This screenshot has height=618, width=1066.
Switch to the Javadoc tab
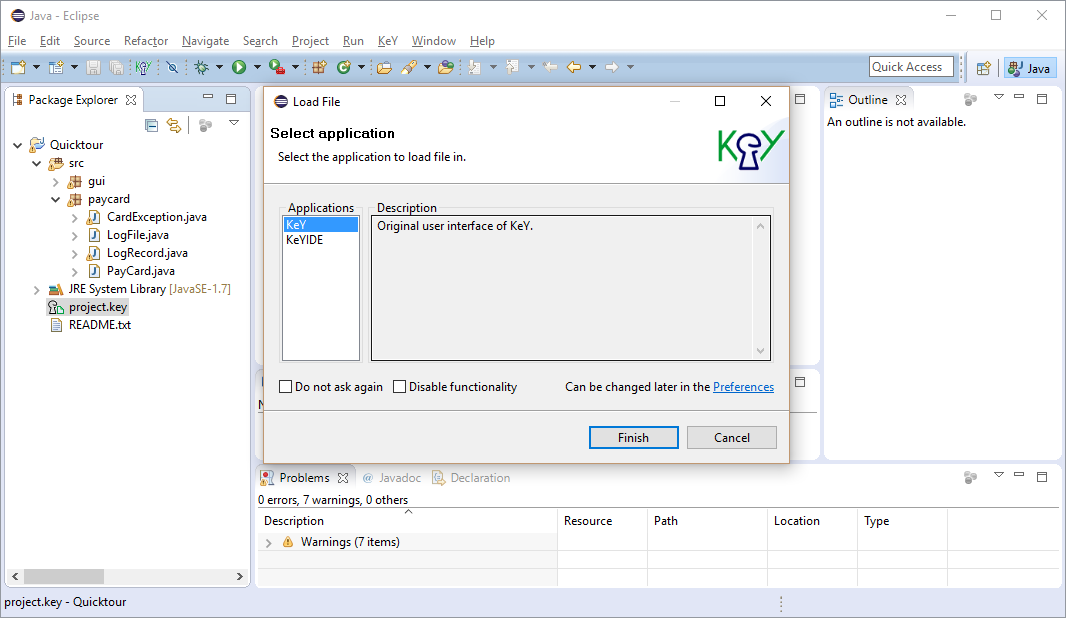pos(392,478)
